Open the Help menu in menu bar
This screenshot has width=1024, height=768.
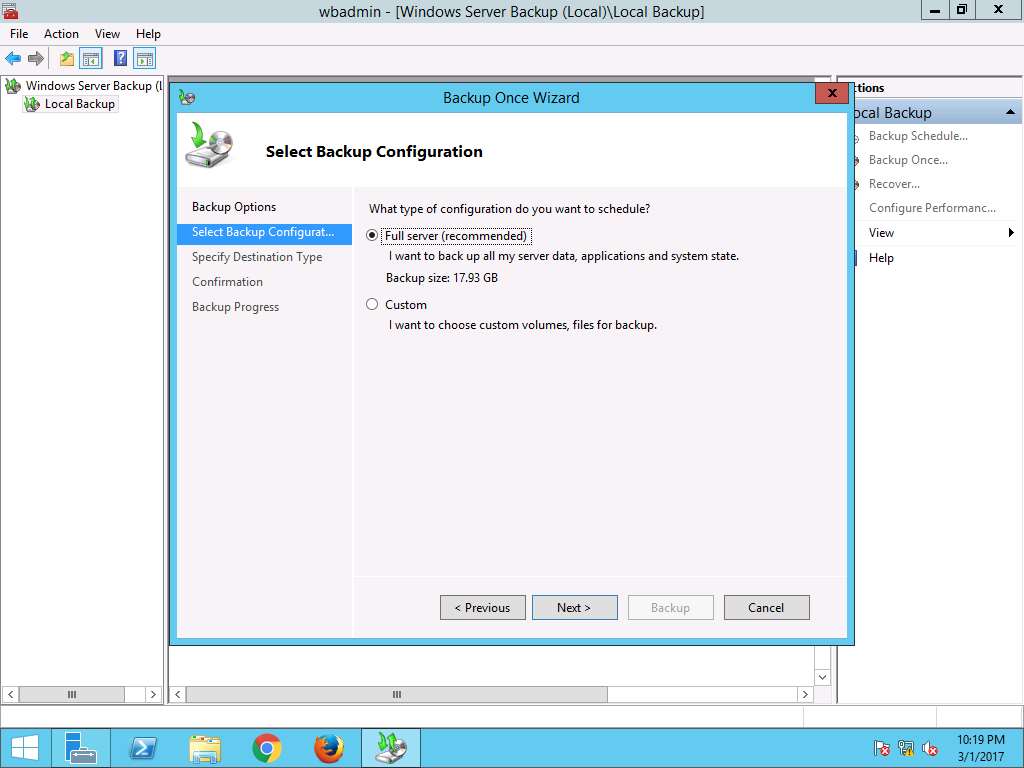click(x=148, y=34)
